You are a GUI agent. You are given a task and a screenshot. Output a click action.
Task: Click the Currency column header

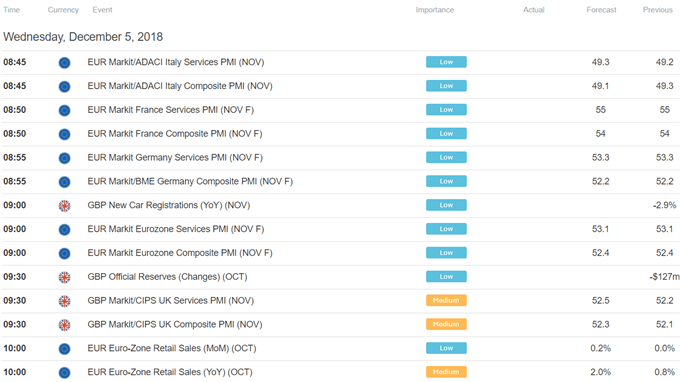pyautogui.click(x=63, y=10)
